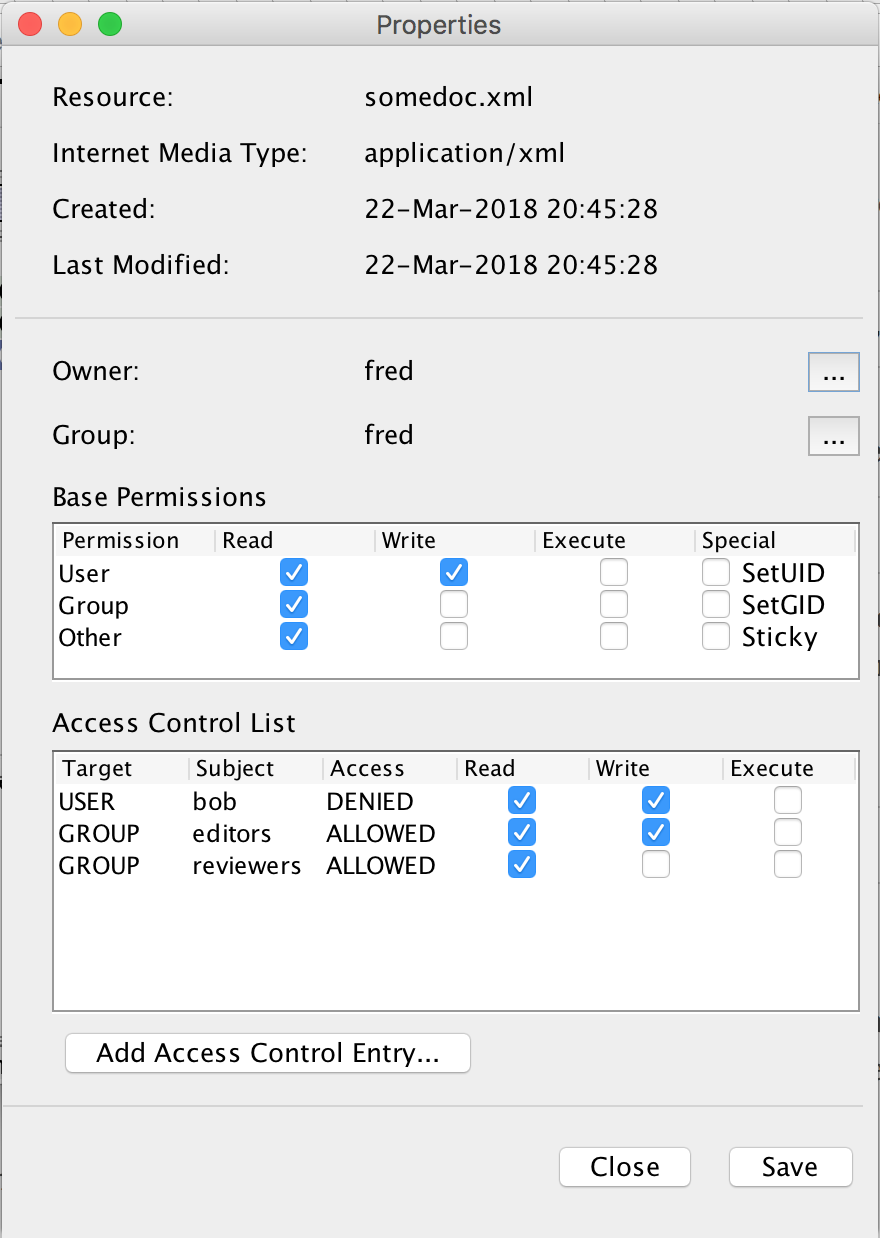Screen dimensions: 880x1238
Task: Check the Sticky bit checkbox
Action: [x=716, y=637]
